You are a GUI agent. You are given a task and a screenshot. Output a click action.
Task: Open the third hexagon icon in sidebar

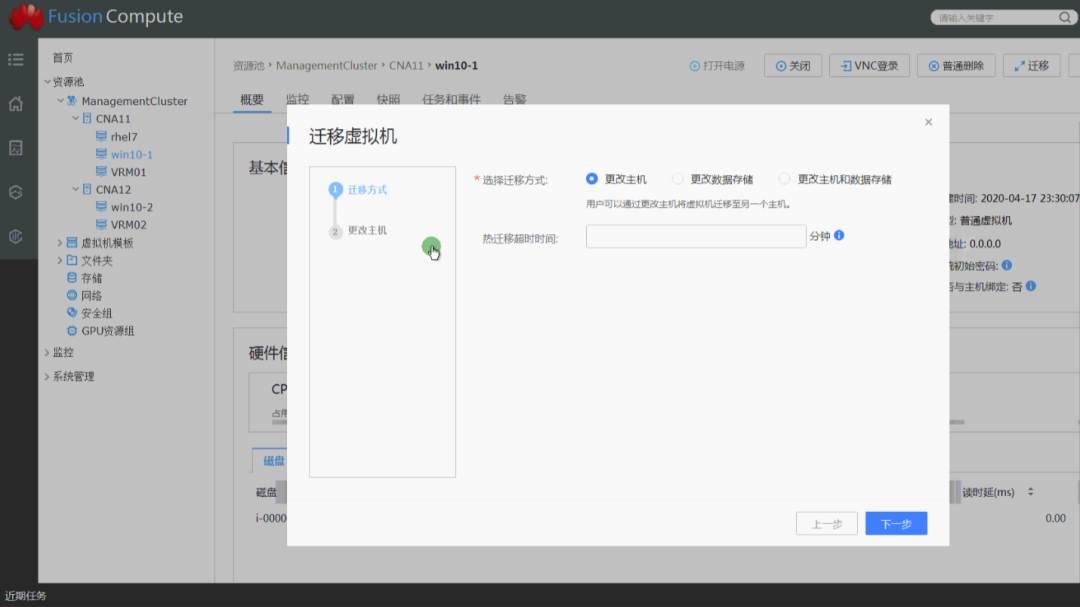[x=16, y=192]
